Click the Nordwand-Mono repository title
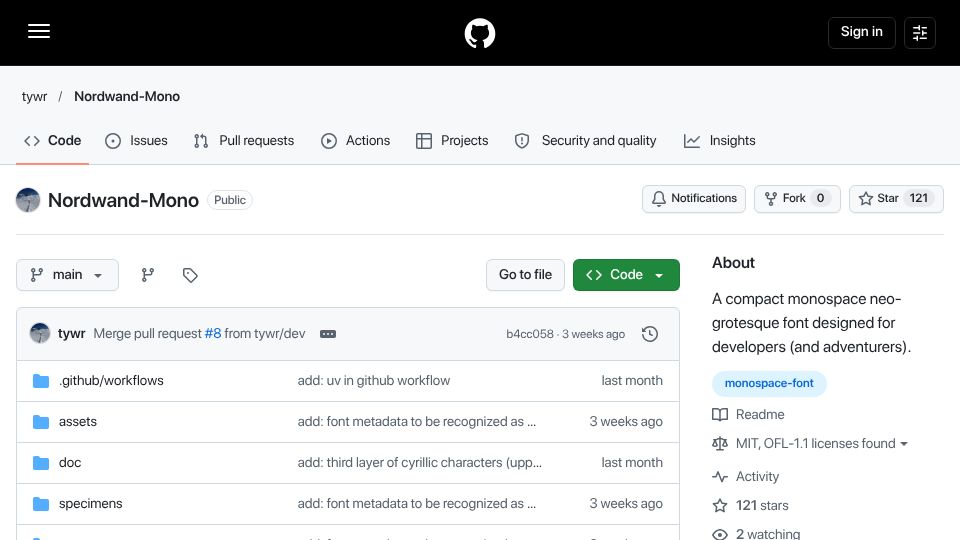The height and width of the screenshot is (540, 960). click(123, 200)
